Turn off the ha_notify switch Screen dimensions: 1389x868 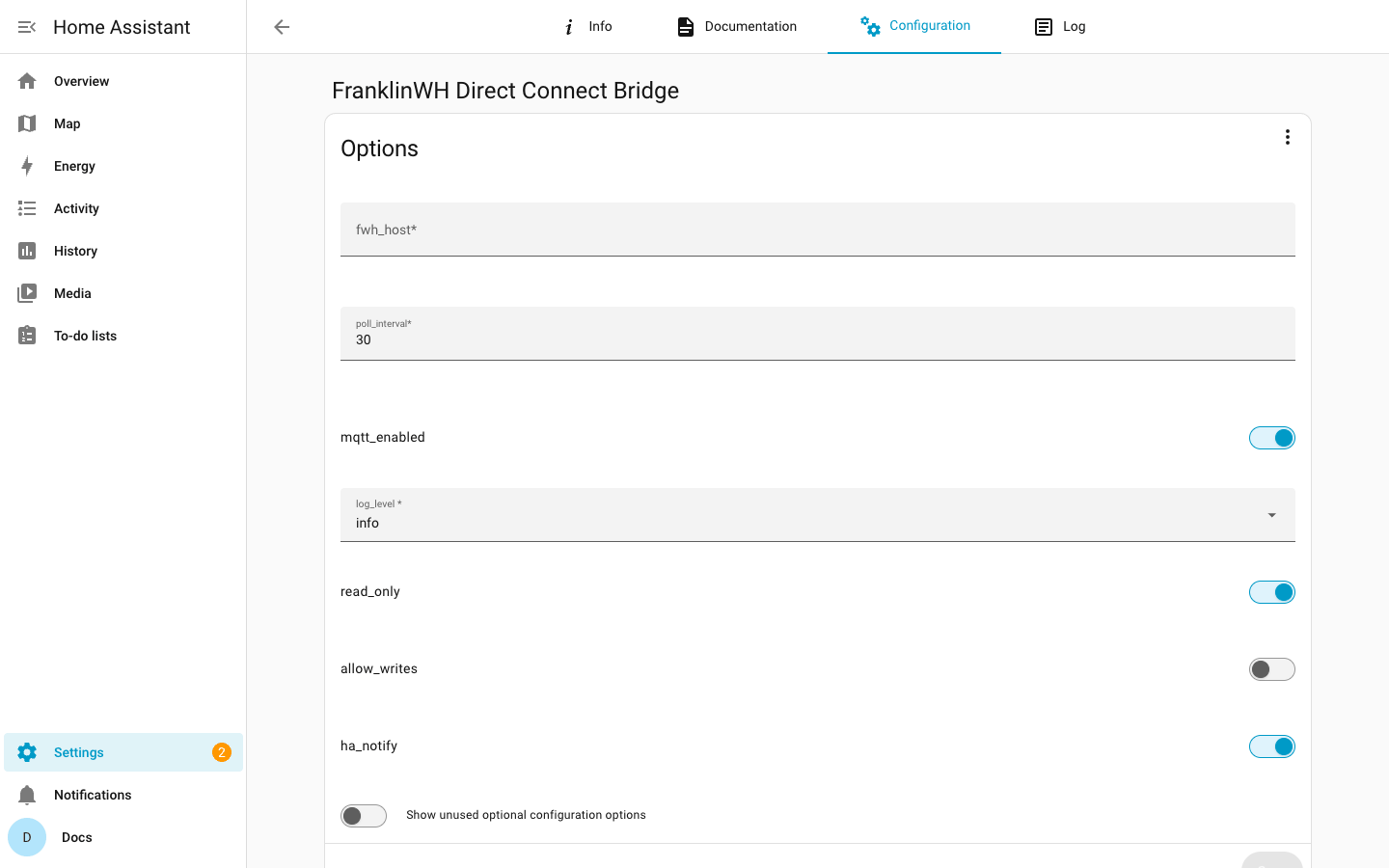pos(1272,746)
